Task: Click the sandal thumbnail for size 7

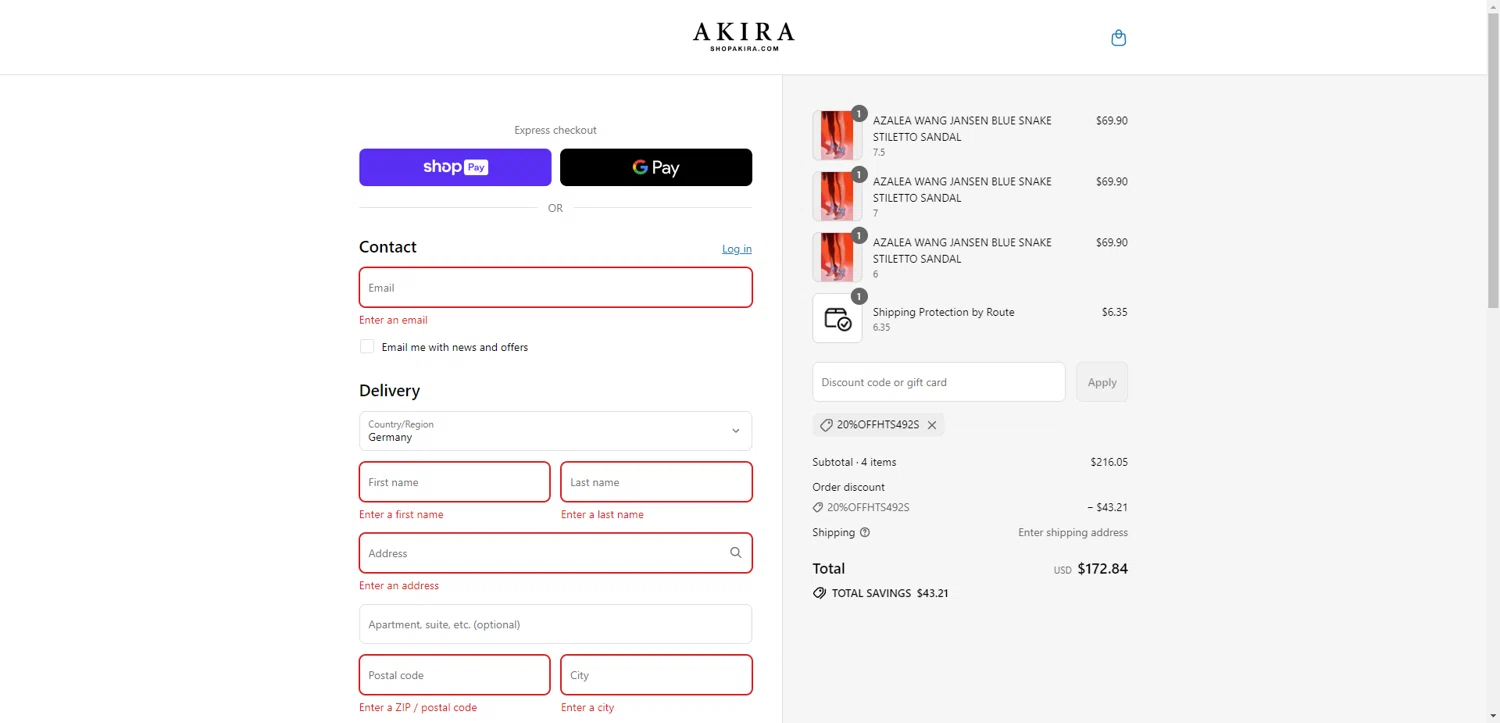Action: pos(837,196)
